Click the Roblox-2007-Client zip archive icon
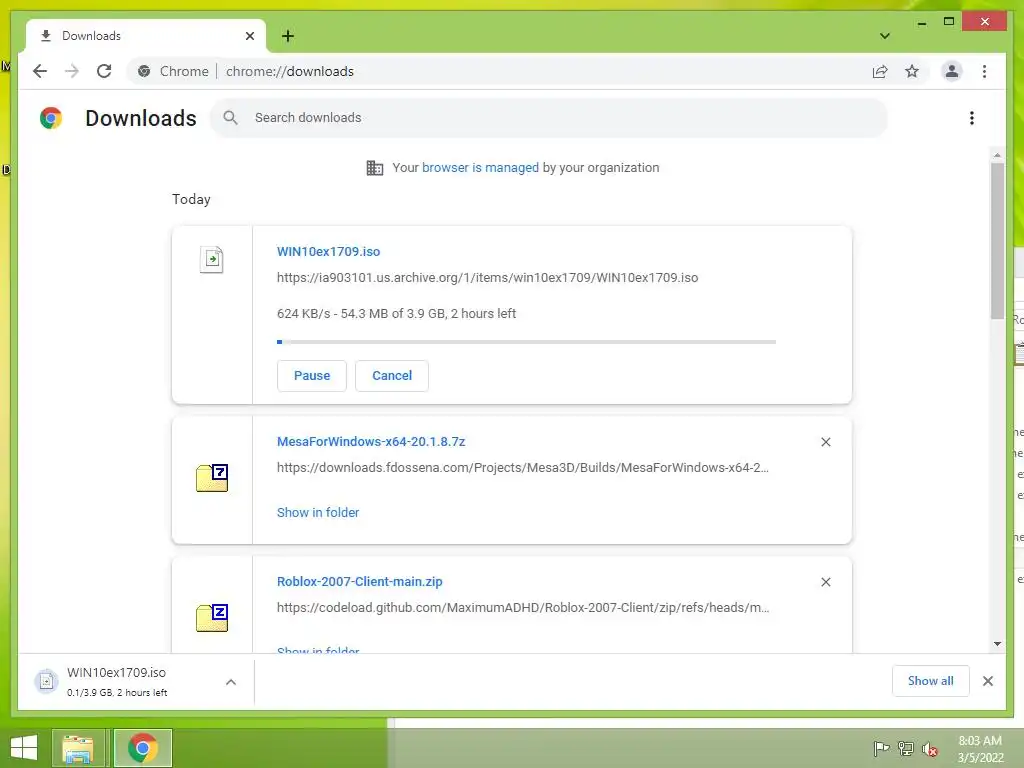 (212, 617)
